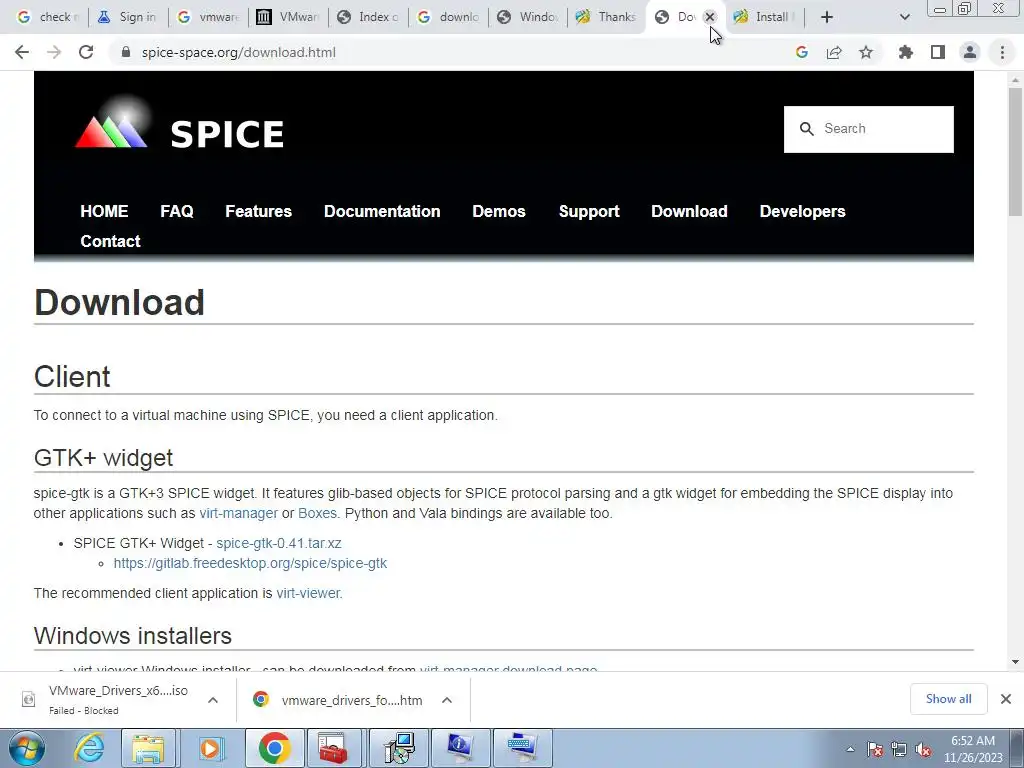Image resolution: width=1024 pixels, height=768 pixels.
Task: Click the page vertical scrollbar thumb
Action: tap(1015, 152)
